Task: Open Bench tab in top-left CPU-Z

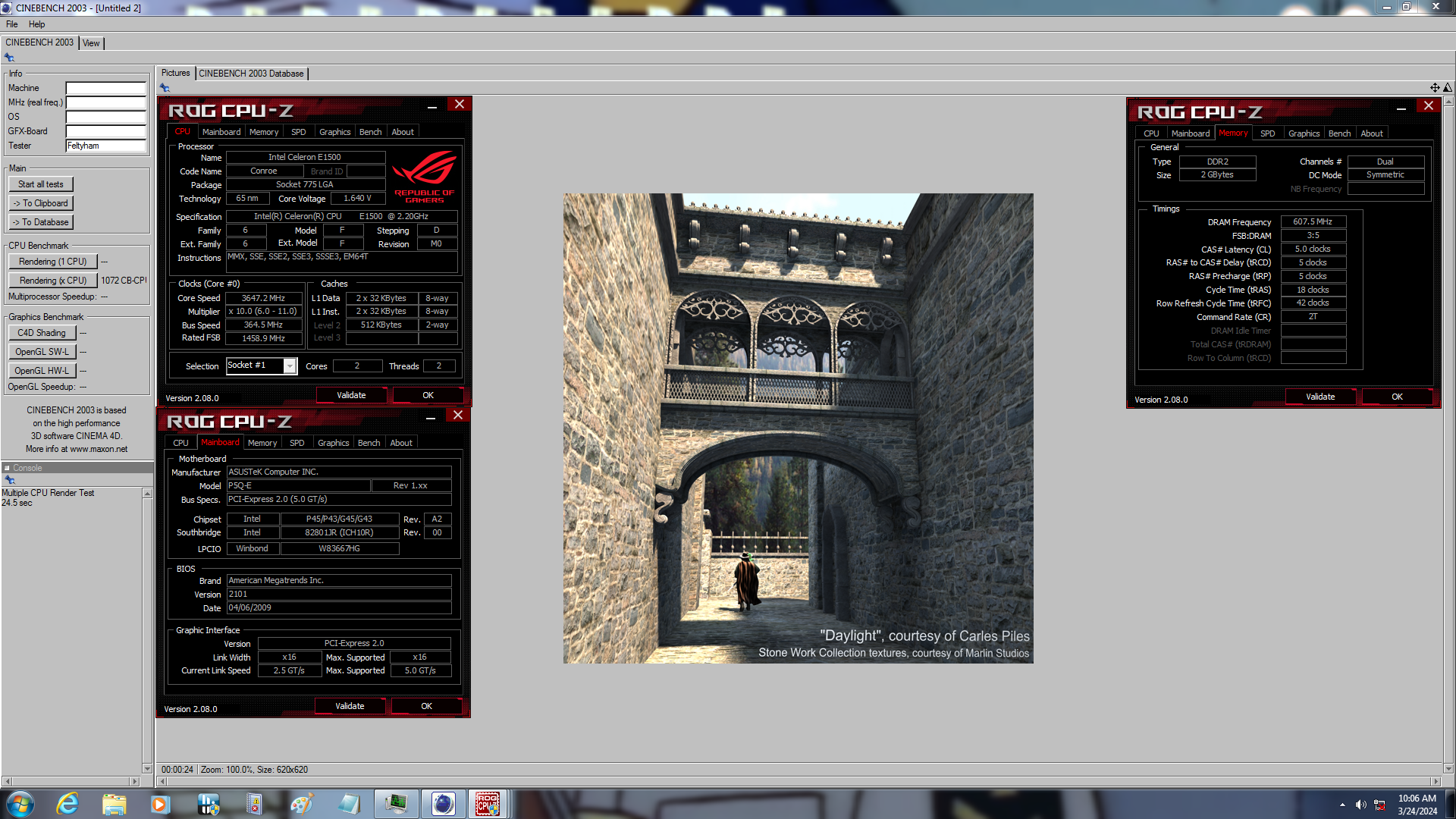Action: click(370, 132)
